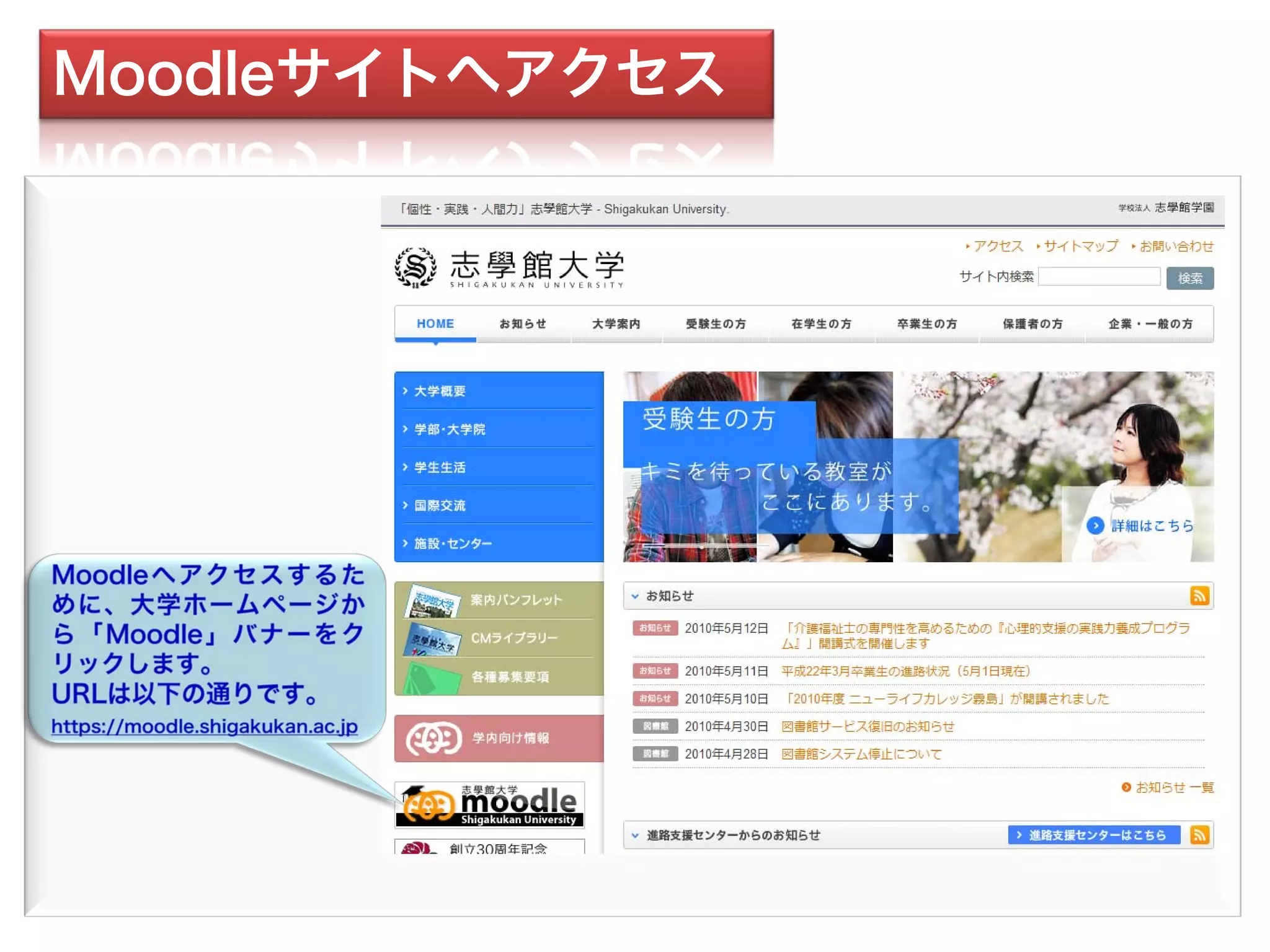Screen dimensions: 1270x952
Task: Open 案内パンフレット thumbnail link
Action: pos(432,601)
